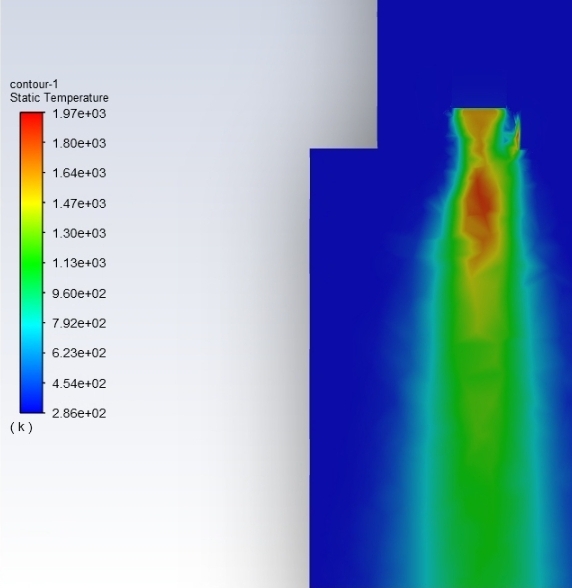Click the 2.86e+02 minimum legend value
The height and width of the screenshot is (588, 572).
(79, 413)
